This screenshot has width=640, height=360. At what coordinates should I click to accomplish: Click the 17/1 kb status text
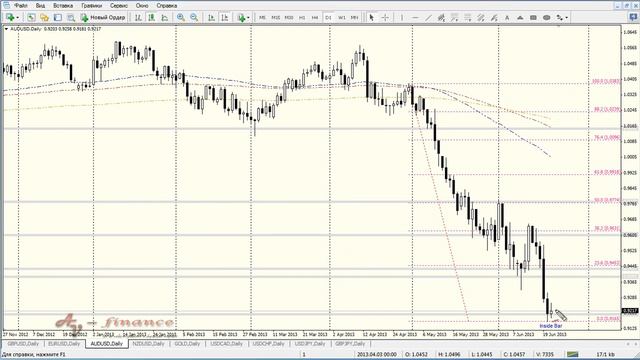point(605,354)
